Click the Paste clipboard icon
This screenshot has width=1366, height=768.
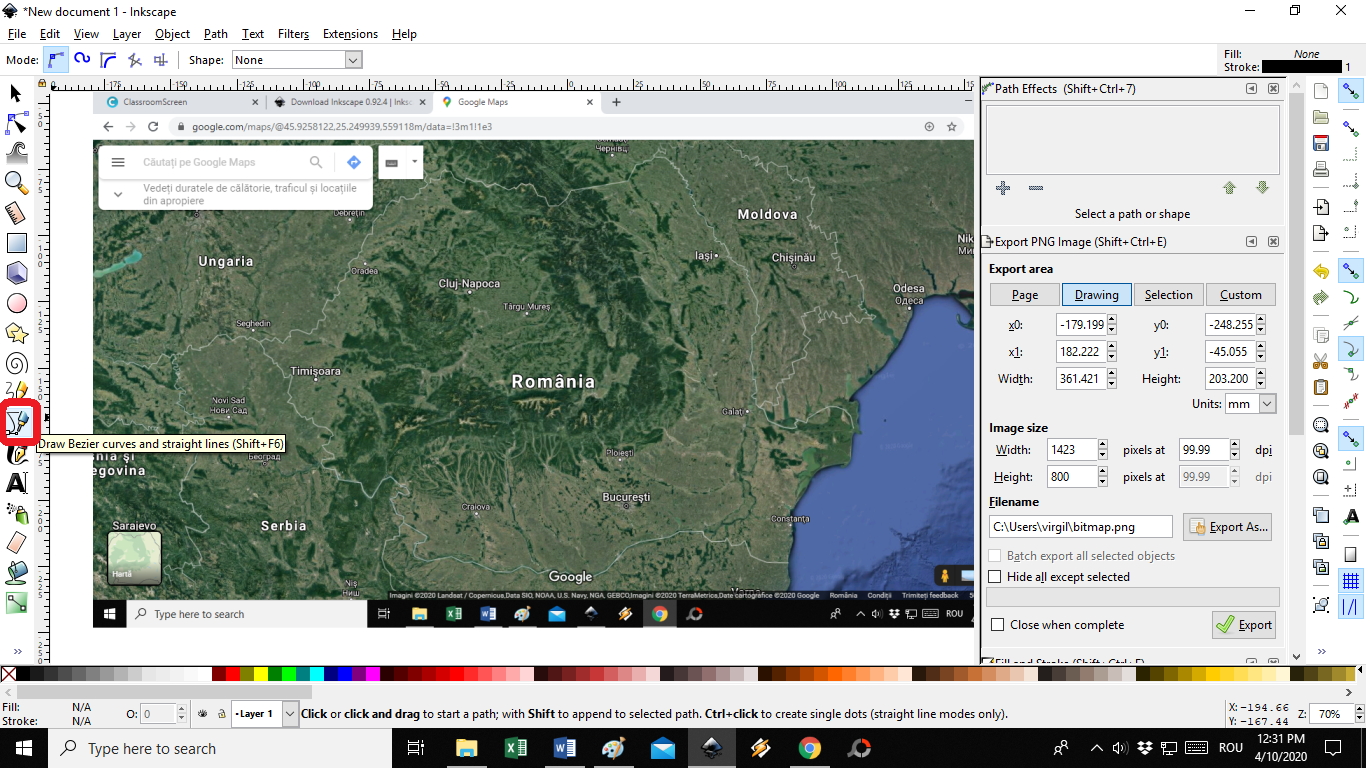click(1321, 387)
